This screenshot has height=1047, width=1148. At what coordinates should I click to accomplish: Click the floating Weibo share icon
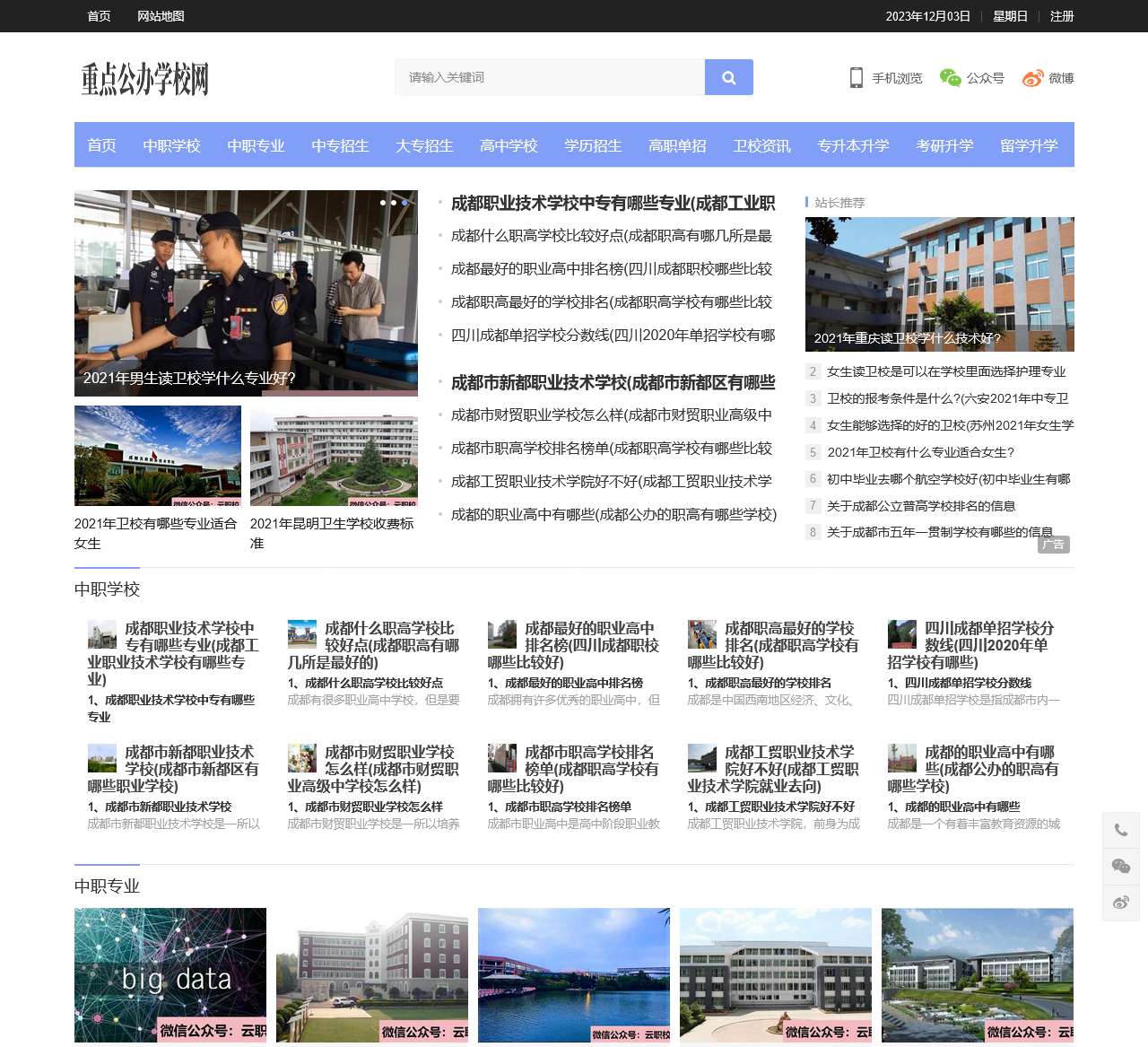tap(1120, 903)
